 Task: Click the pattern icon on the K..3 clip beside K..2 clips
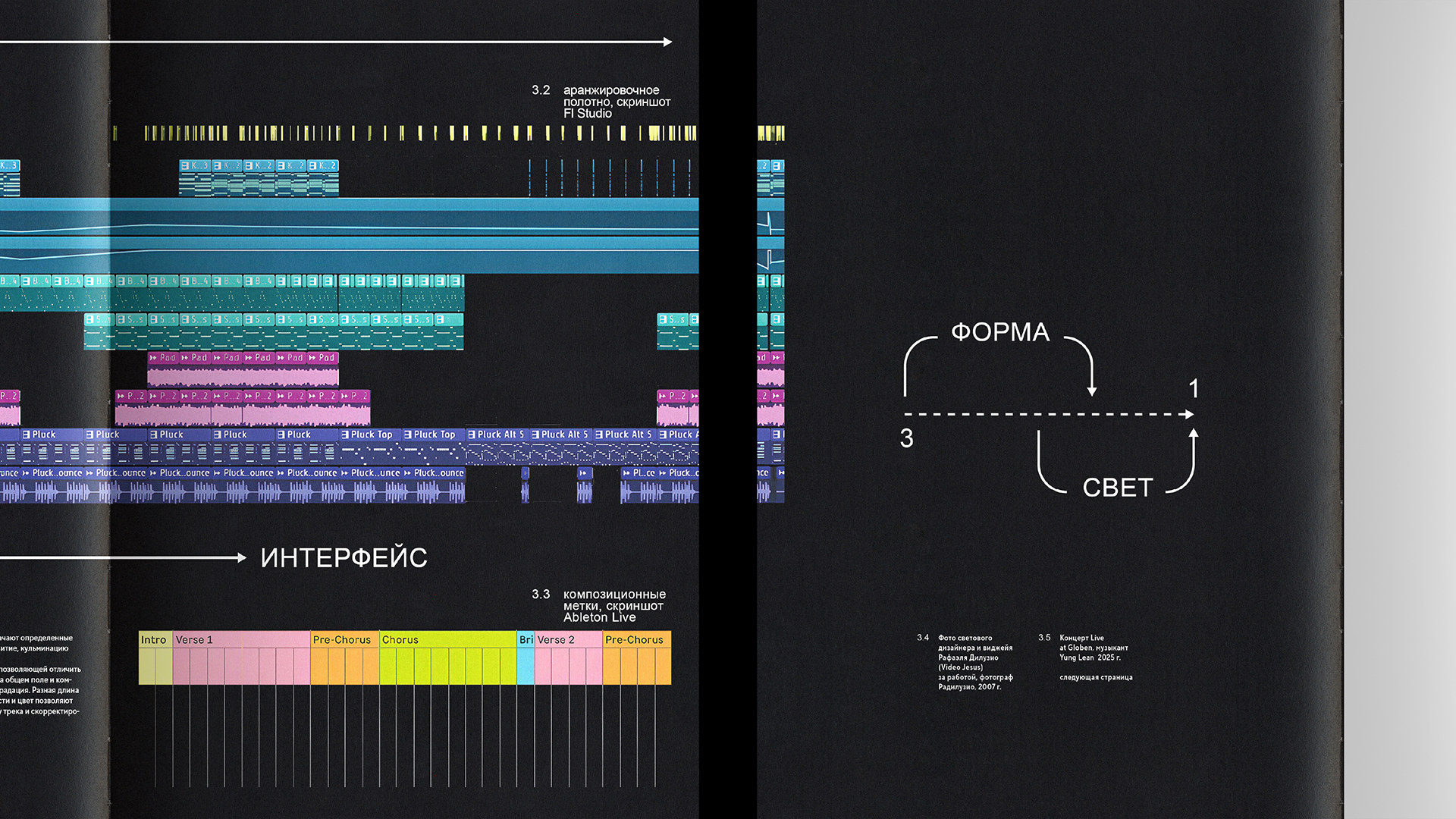184,165
